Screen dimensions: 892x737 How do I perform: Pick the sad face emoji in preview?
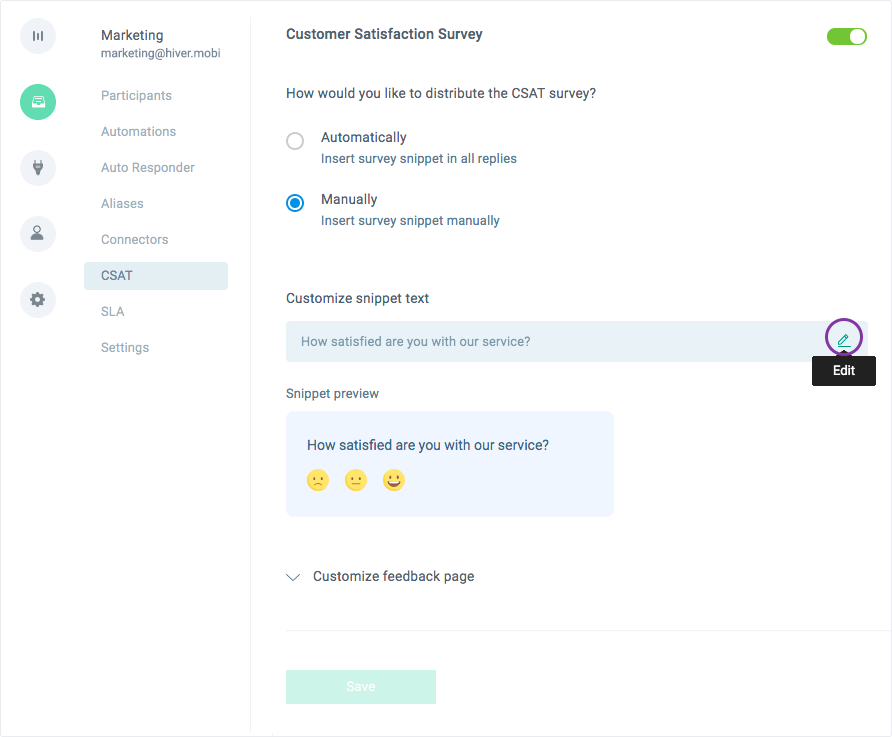pos(318,480)
